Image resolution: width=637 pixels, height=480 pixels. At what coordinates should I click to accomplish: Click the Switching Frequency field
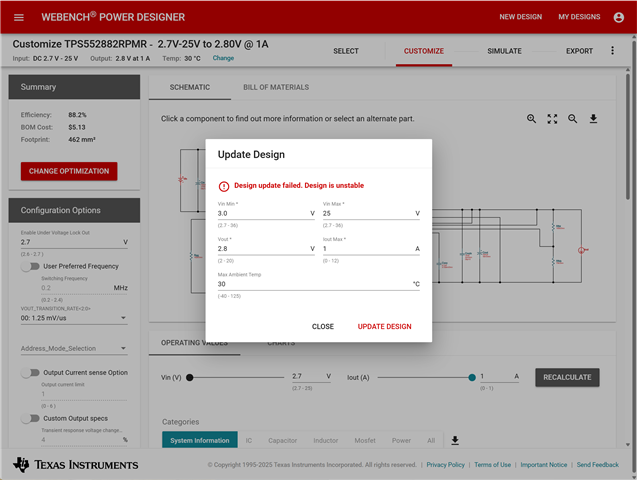(84, 288)
